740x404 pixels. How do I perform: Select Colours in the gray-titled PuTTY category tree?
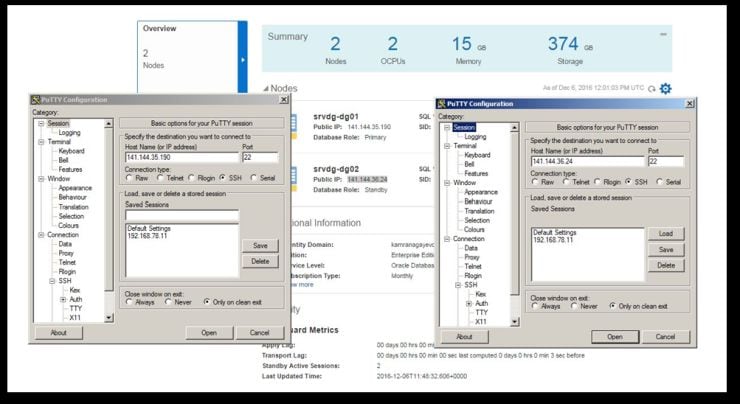(68, 226)
